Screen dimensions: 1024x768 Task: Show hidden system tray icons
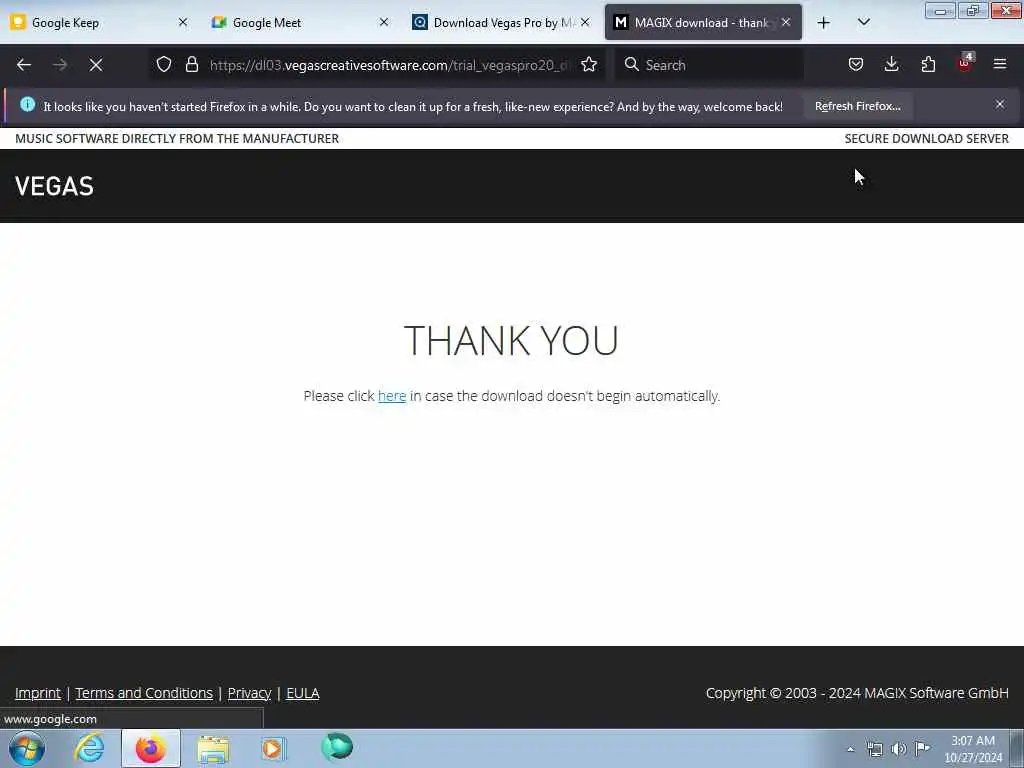pos(850,749)
